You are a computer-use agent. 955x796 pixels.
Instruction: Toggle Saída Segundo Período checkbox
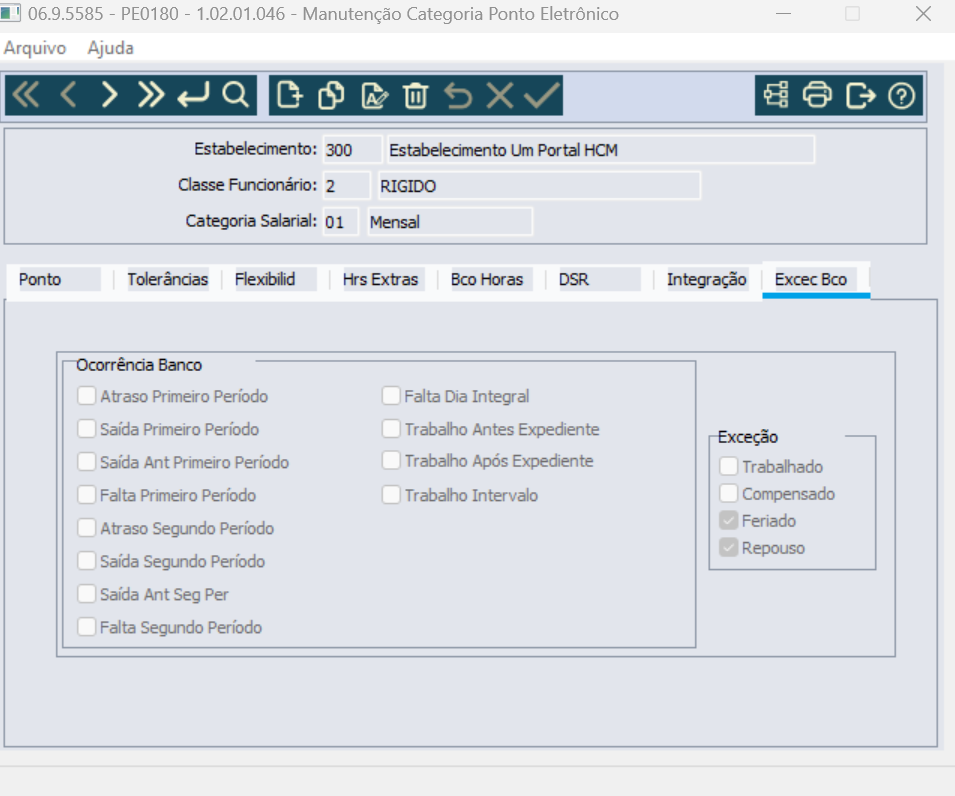(x=86, y=560)
